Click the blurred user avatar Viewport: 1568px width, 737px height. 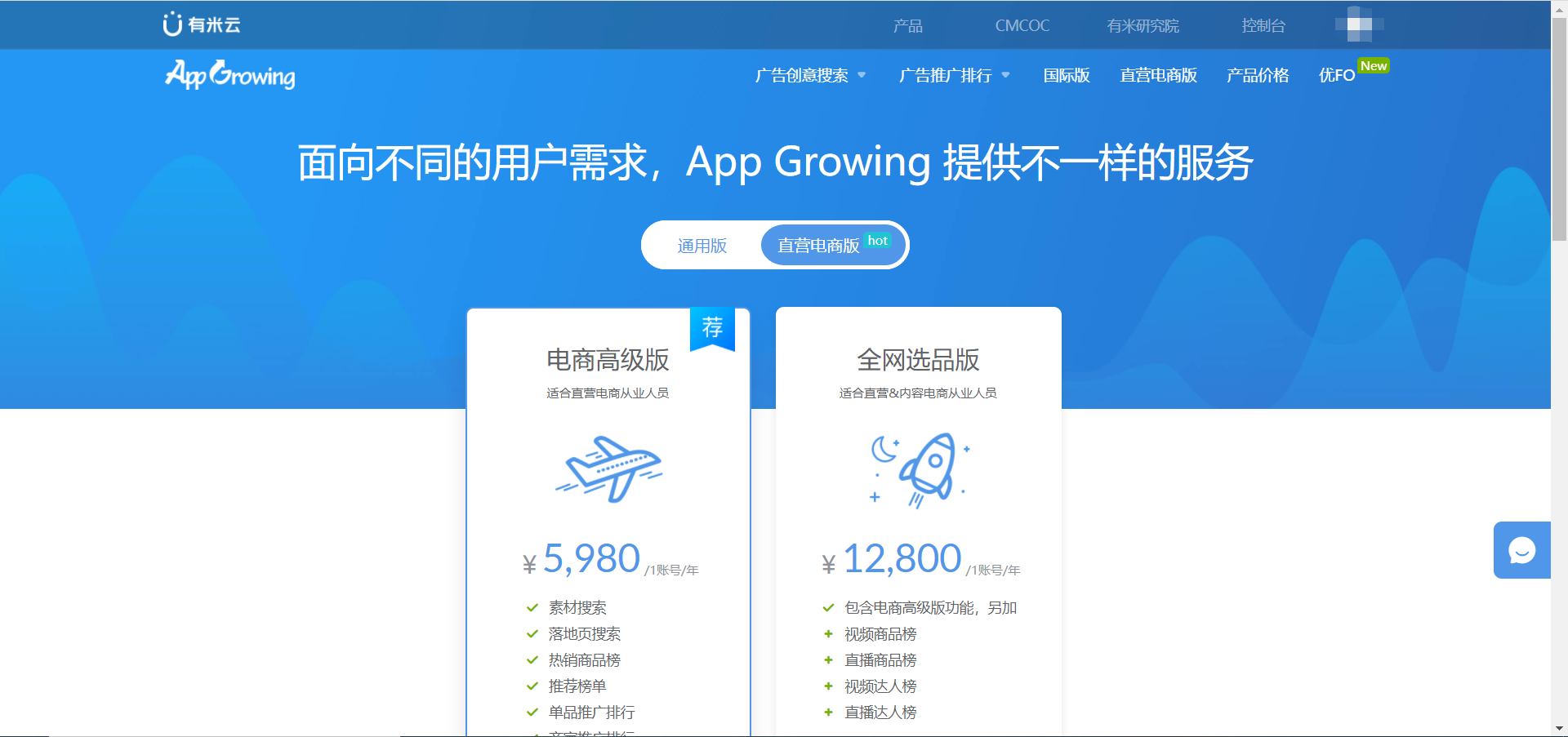click(1359, 24)
